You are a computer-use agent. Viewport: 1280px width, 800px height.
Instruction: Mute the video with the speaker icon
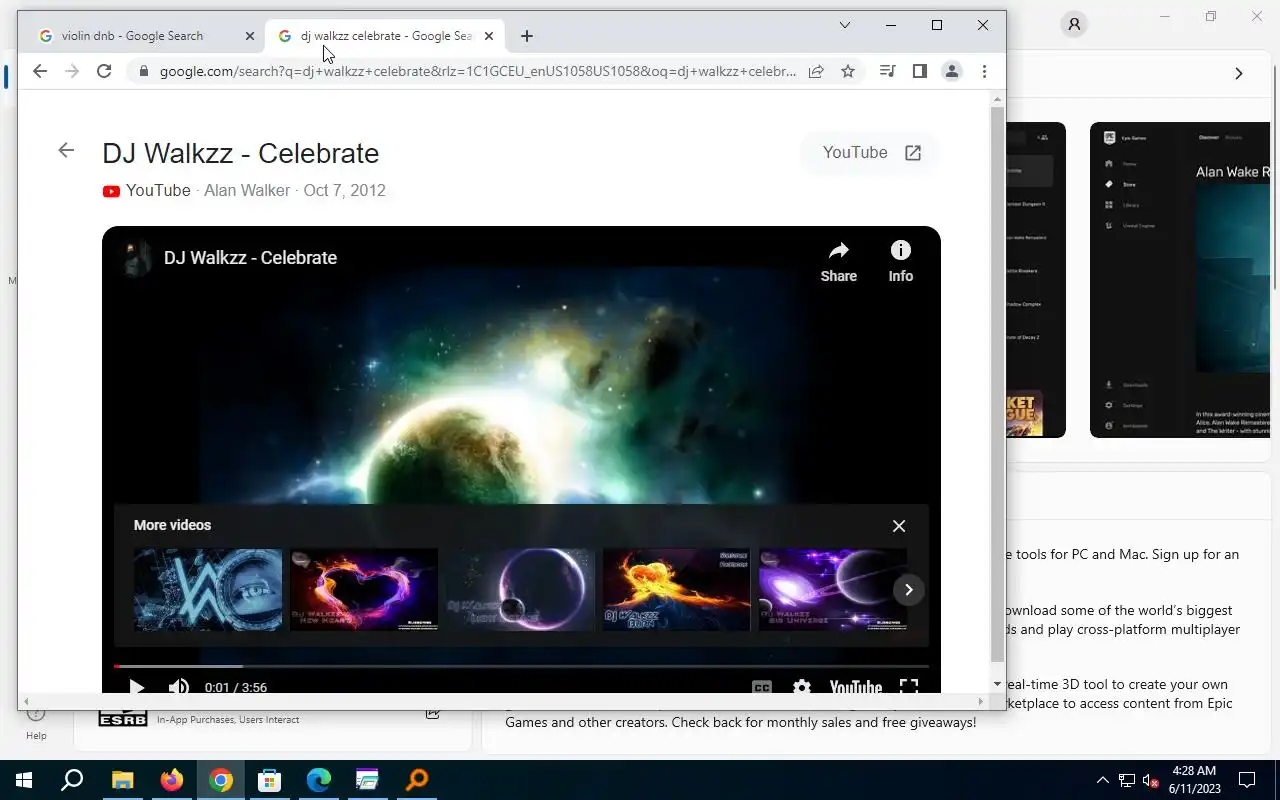point(178,687)
